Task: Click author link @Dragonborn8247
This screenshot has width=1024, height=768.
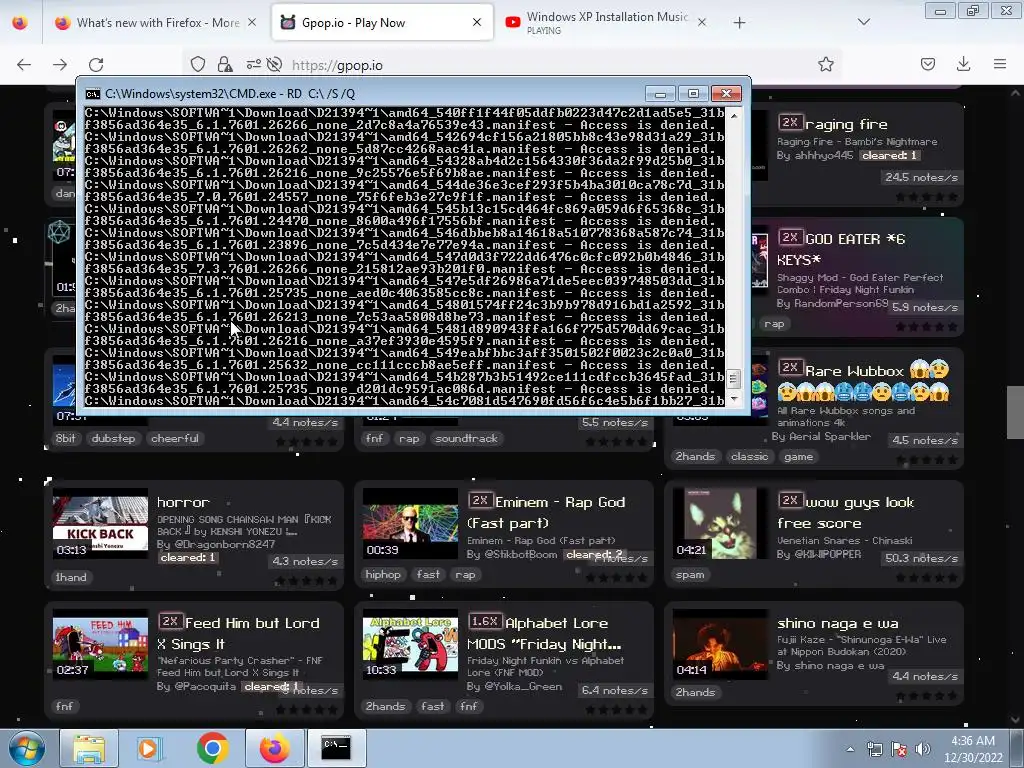Action: pyautogui.click(x=225, y=544)
